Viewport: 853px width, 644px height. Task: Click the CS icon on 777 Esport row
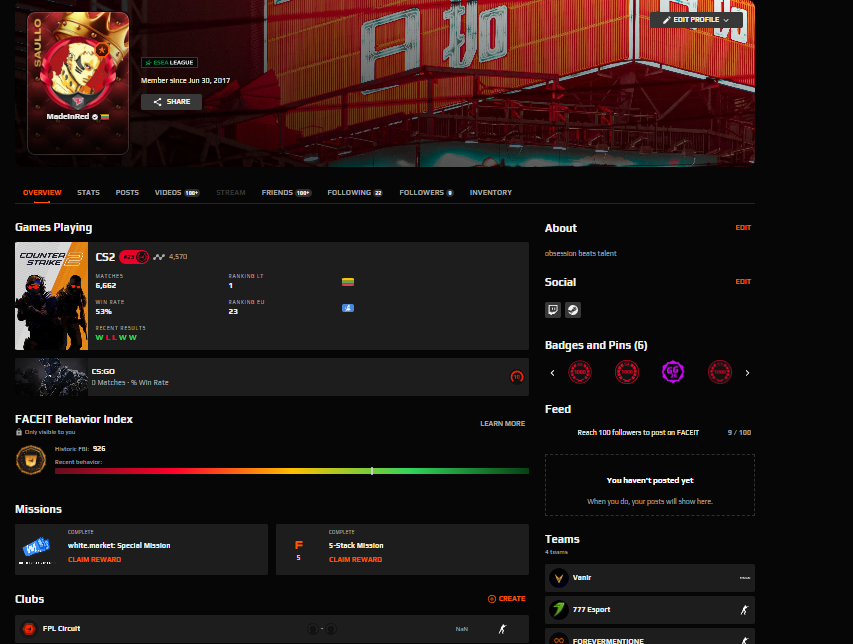pos(744,610)
